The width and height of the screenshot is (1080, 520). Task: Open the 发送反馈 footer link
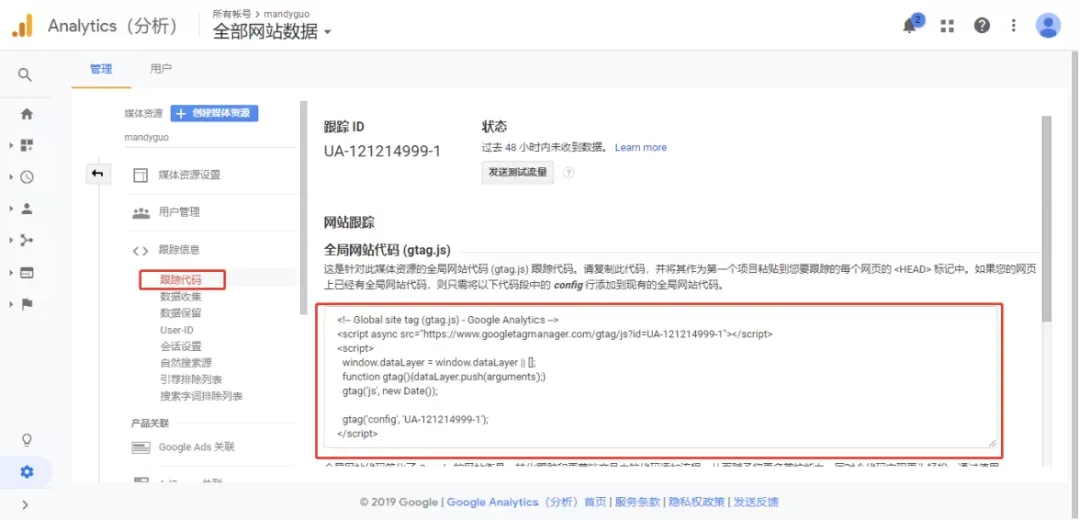coord(756,502)
